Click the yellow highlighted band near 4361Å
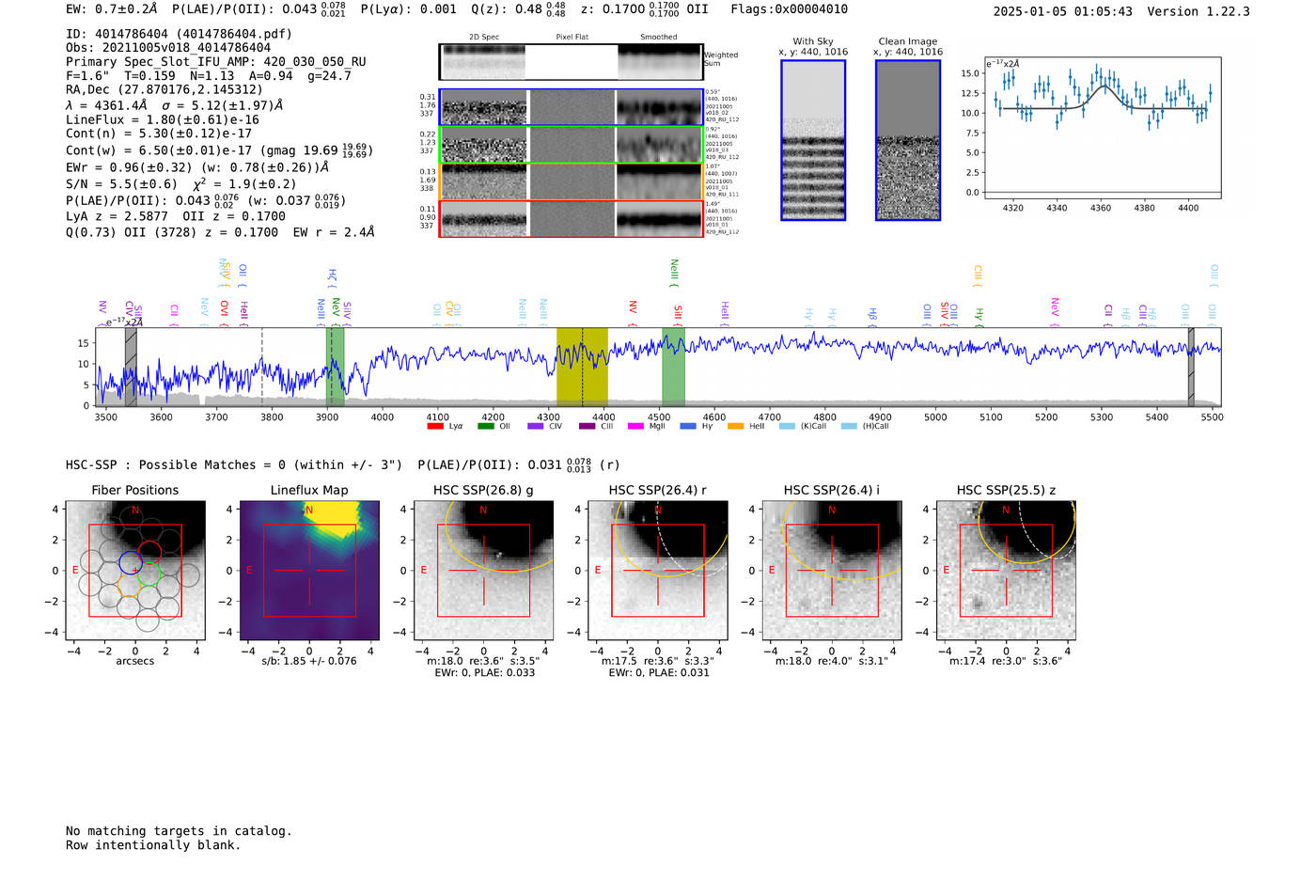Screen dimensions: 1316x896 pyautogui.click(x=582, y=367)
